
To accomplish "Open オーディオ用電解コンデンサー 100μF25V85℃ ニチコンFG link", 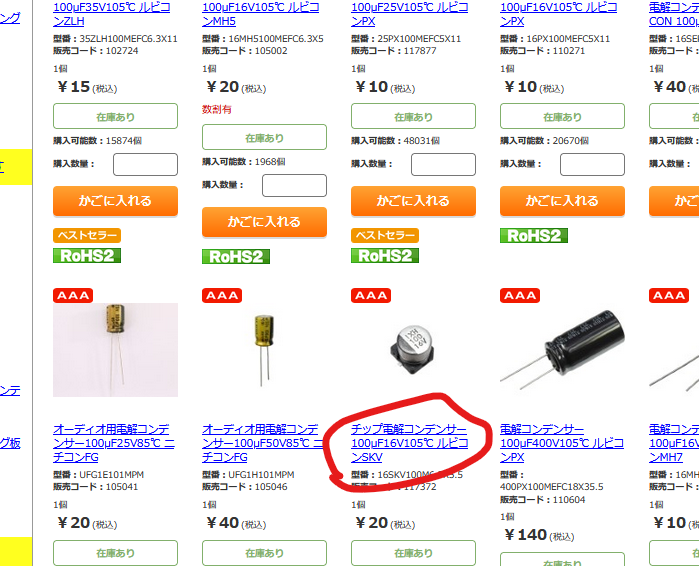I will (114, 443).
